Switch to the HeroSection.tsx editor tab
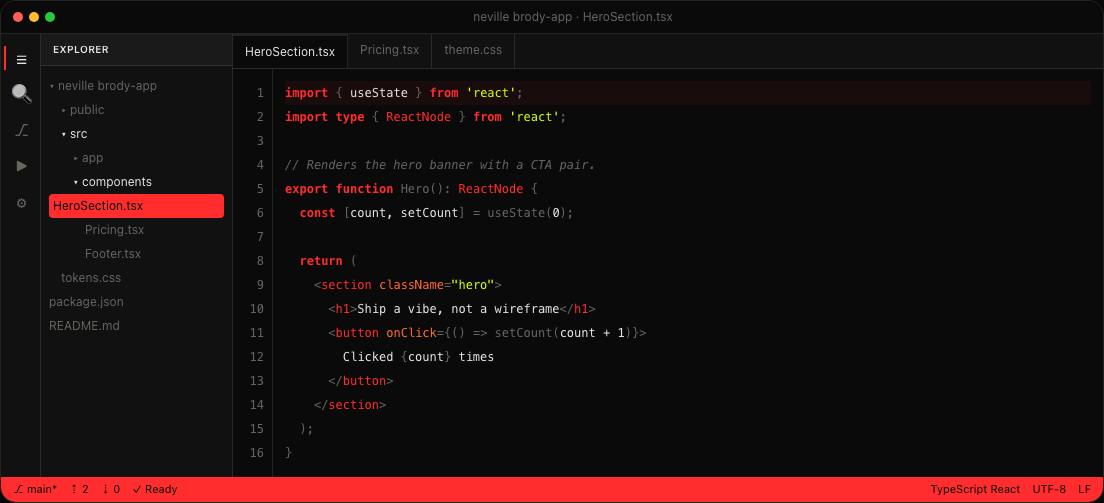Viewport: 1104px width, 503px height. tap(290, 51)
